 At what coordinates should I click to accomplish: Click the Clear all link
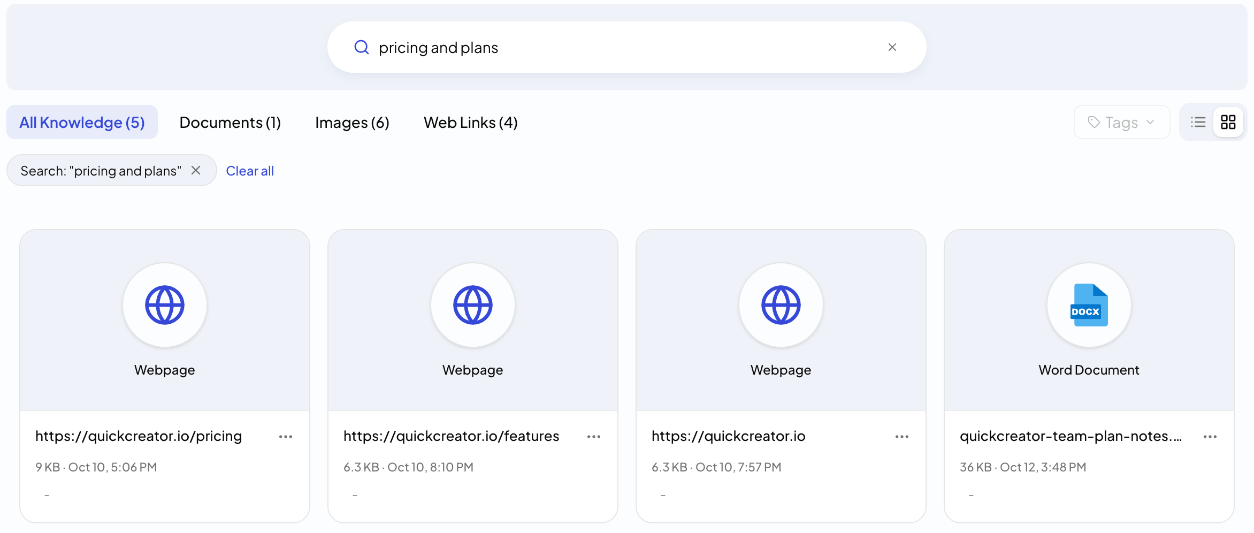(x=250, y=171)
